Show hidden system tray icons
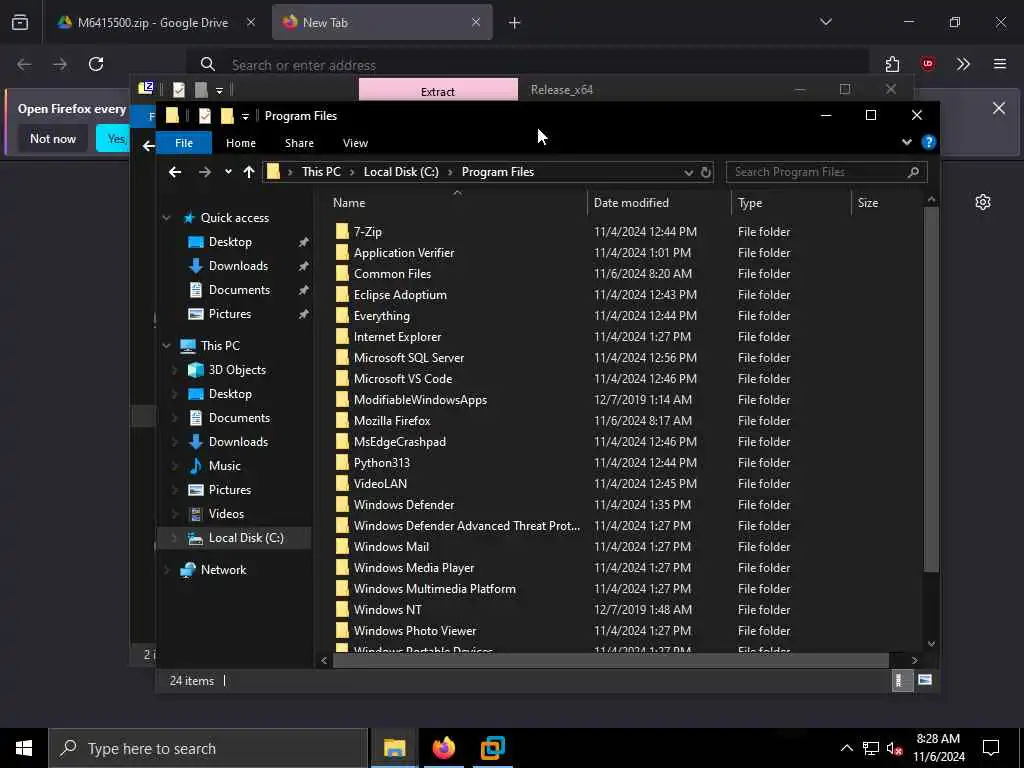 846,748
